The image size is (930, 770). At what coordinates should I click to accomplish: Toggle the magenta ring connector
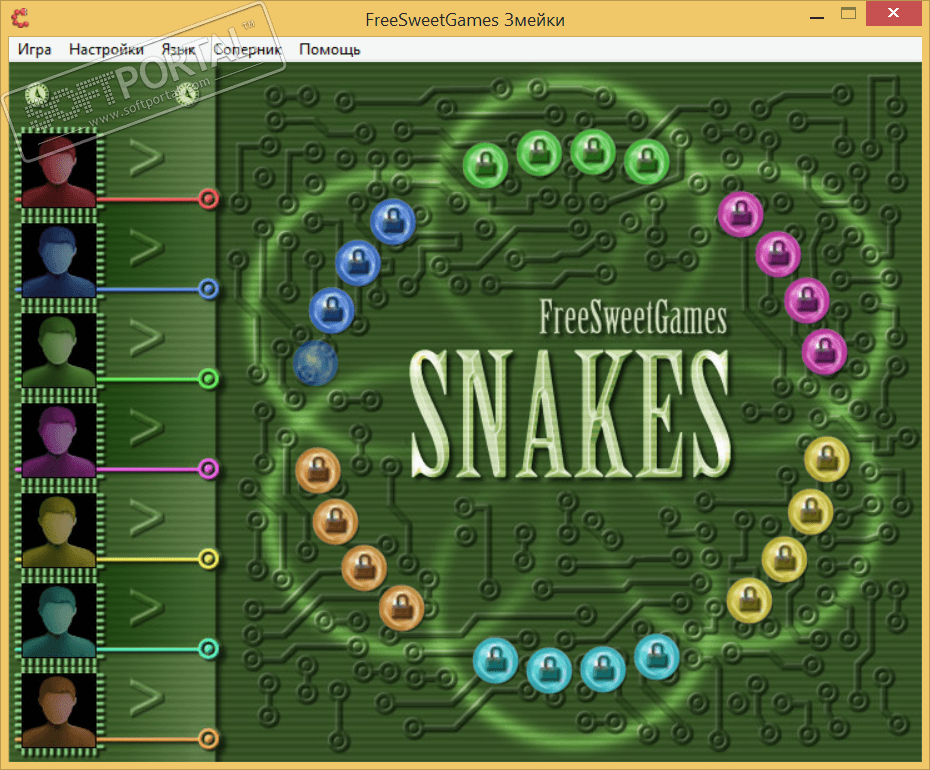[x=208, y=469]
